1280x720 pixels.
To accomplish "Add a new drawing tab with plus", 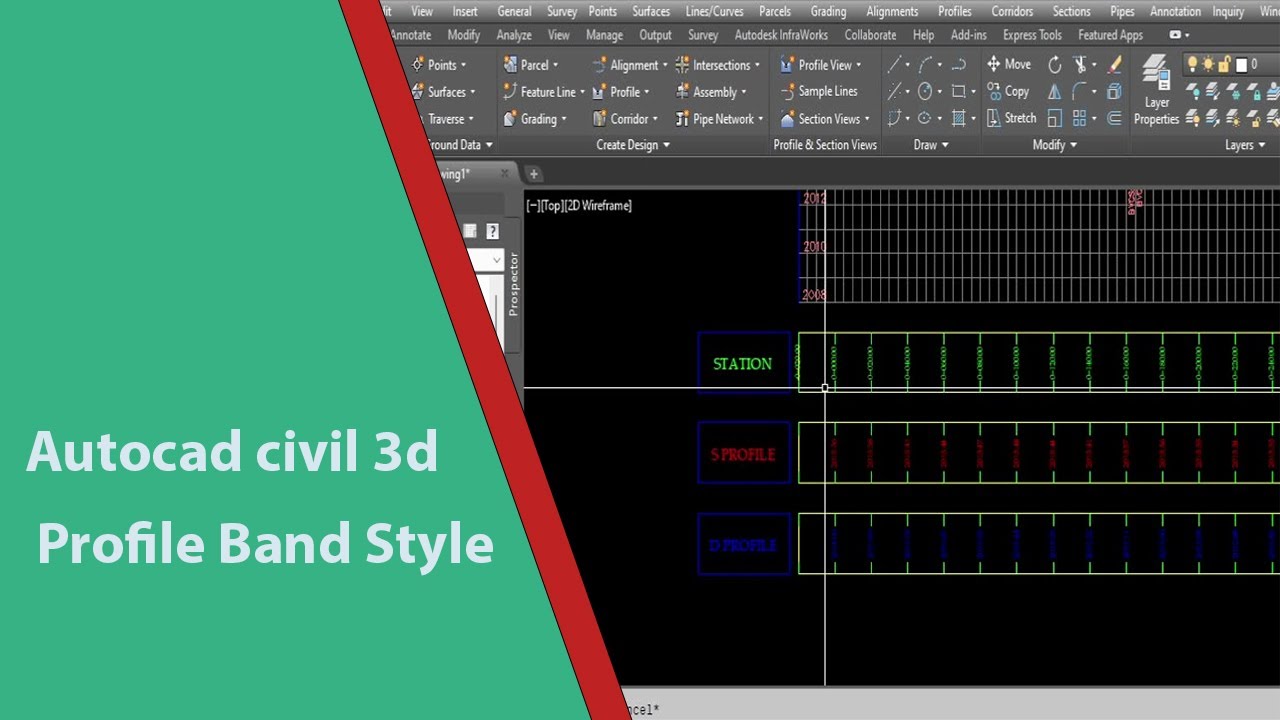I will [x=533, y=174].
